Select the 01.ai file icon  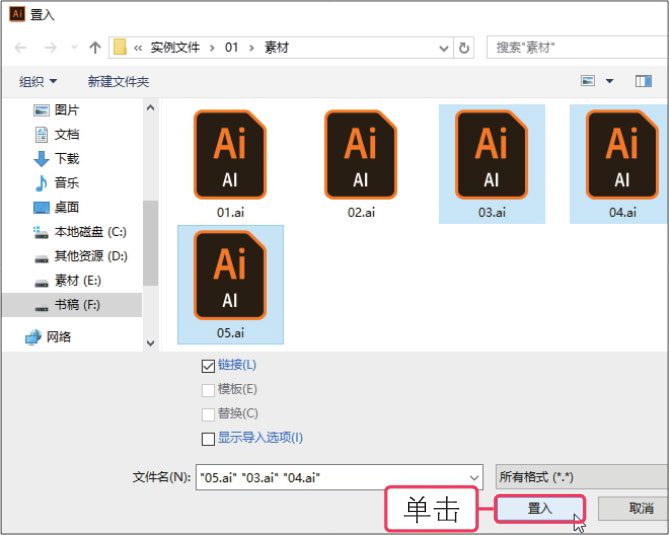tap(230, 155)
